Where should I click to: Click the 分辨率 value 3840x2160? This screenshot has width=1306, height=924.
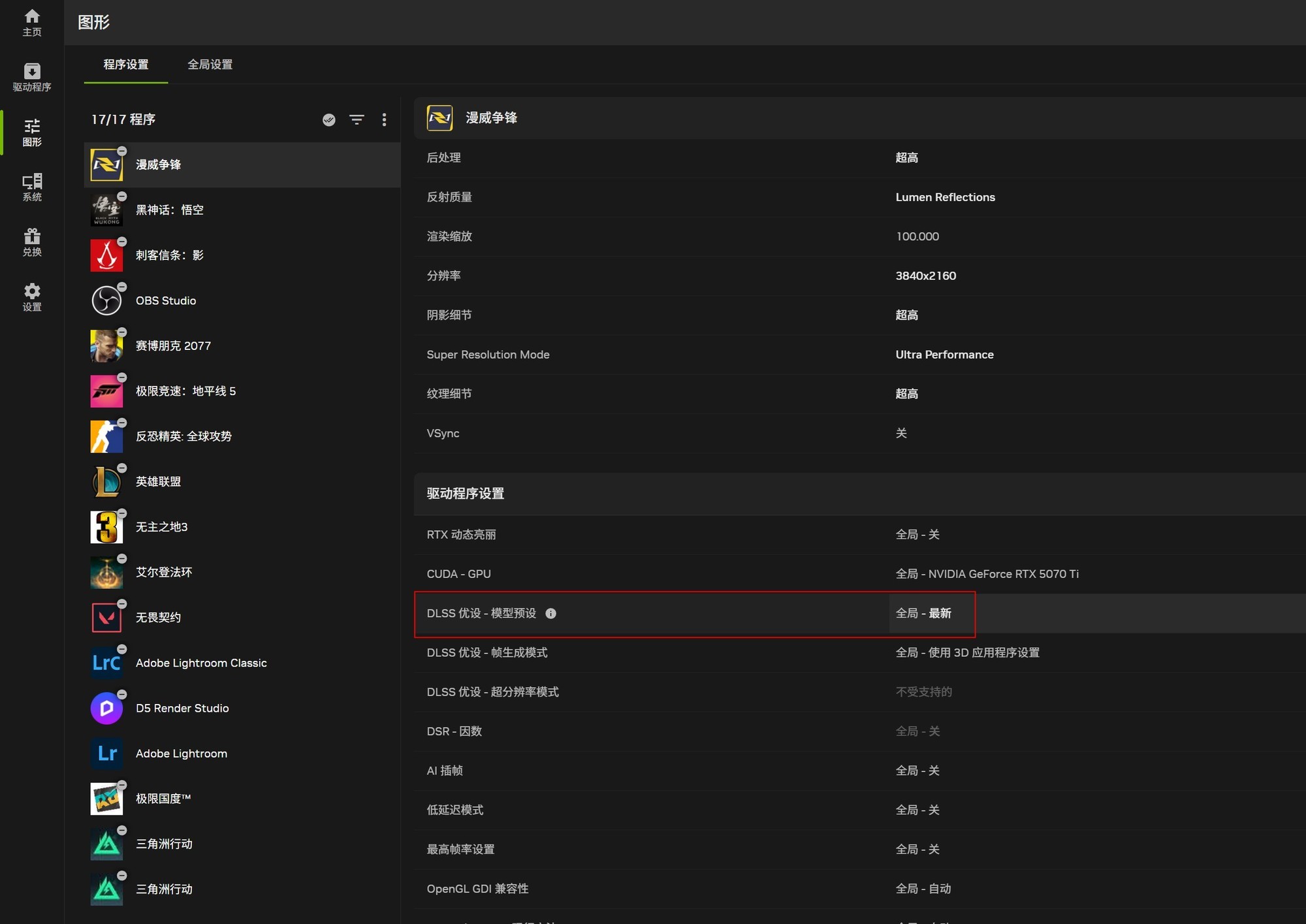(925, 276)
